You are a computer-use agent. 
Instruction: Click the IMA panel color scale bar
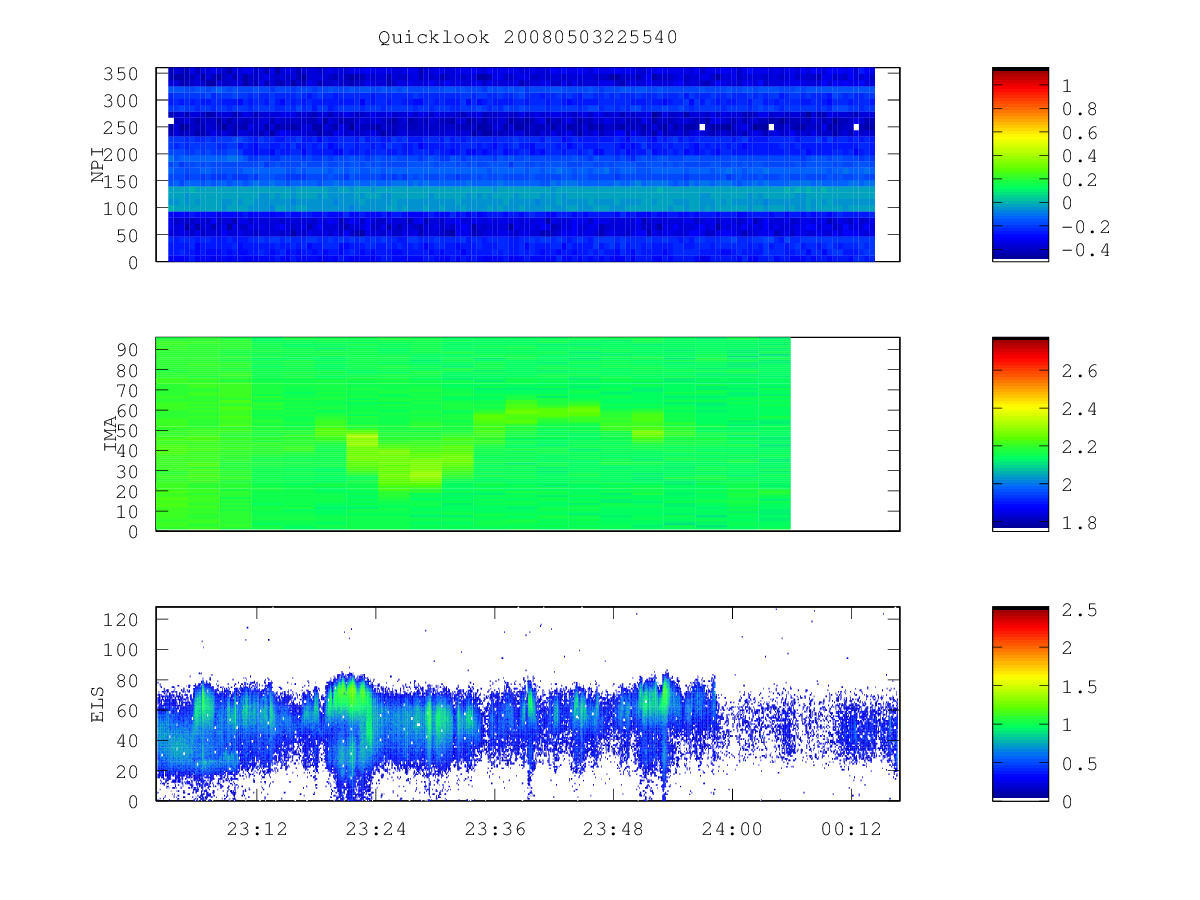tap(1020, 434)
